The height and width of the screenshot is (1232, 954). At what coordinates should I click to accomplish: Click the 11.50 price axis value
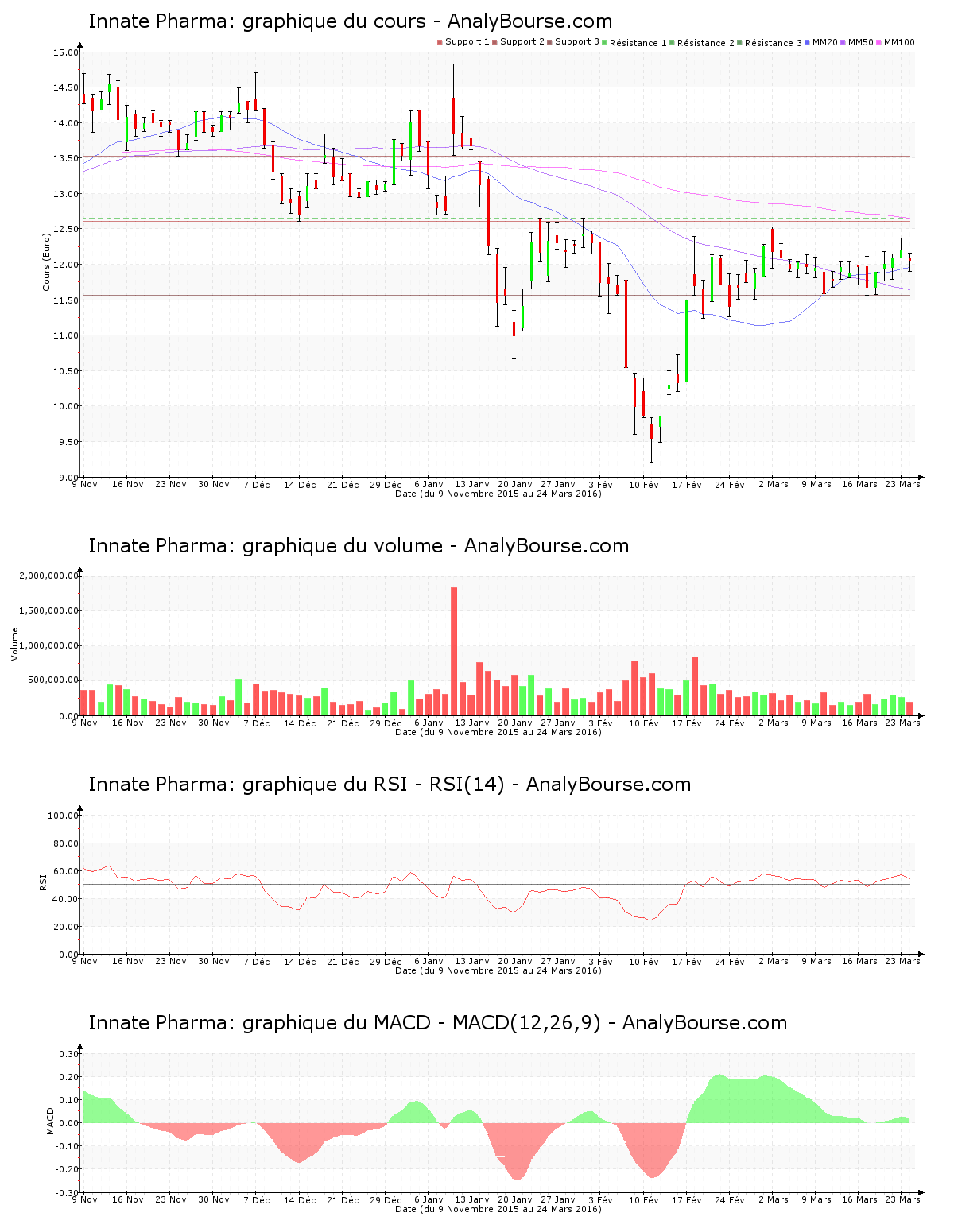click(x=66, y=300)
